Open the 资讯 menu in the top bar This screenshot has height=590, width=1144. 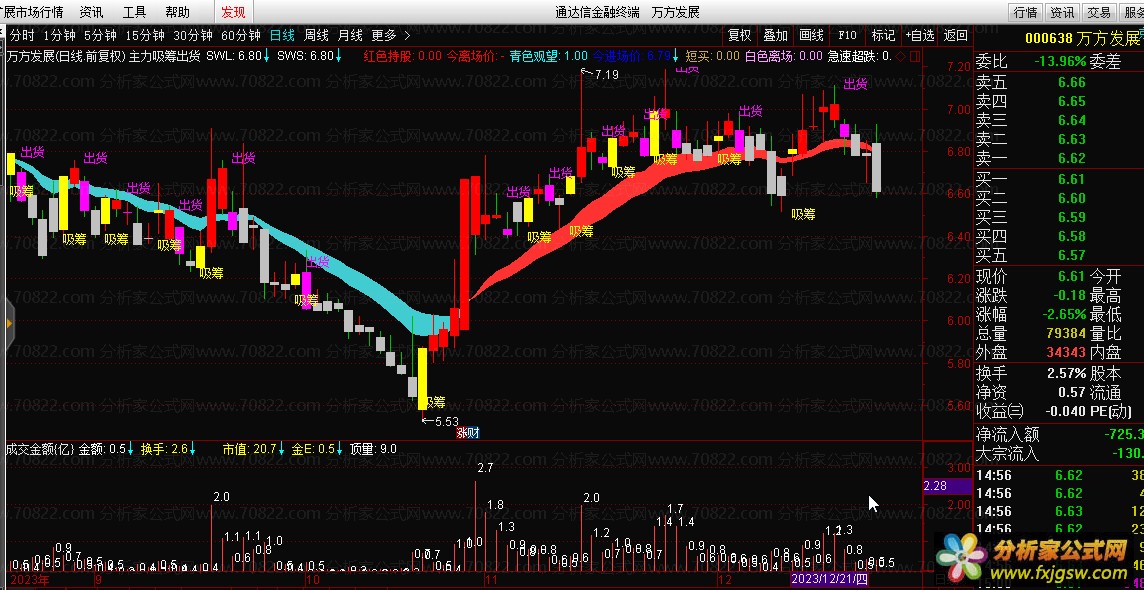pos(91,12)
